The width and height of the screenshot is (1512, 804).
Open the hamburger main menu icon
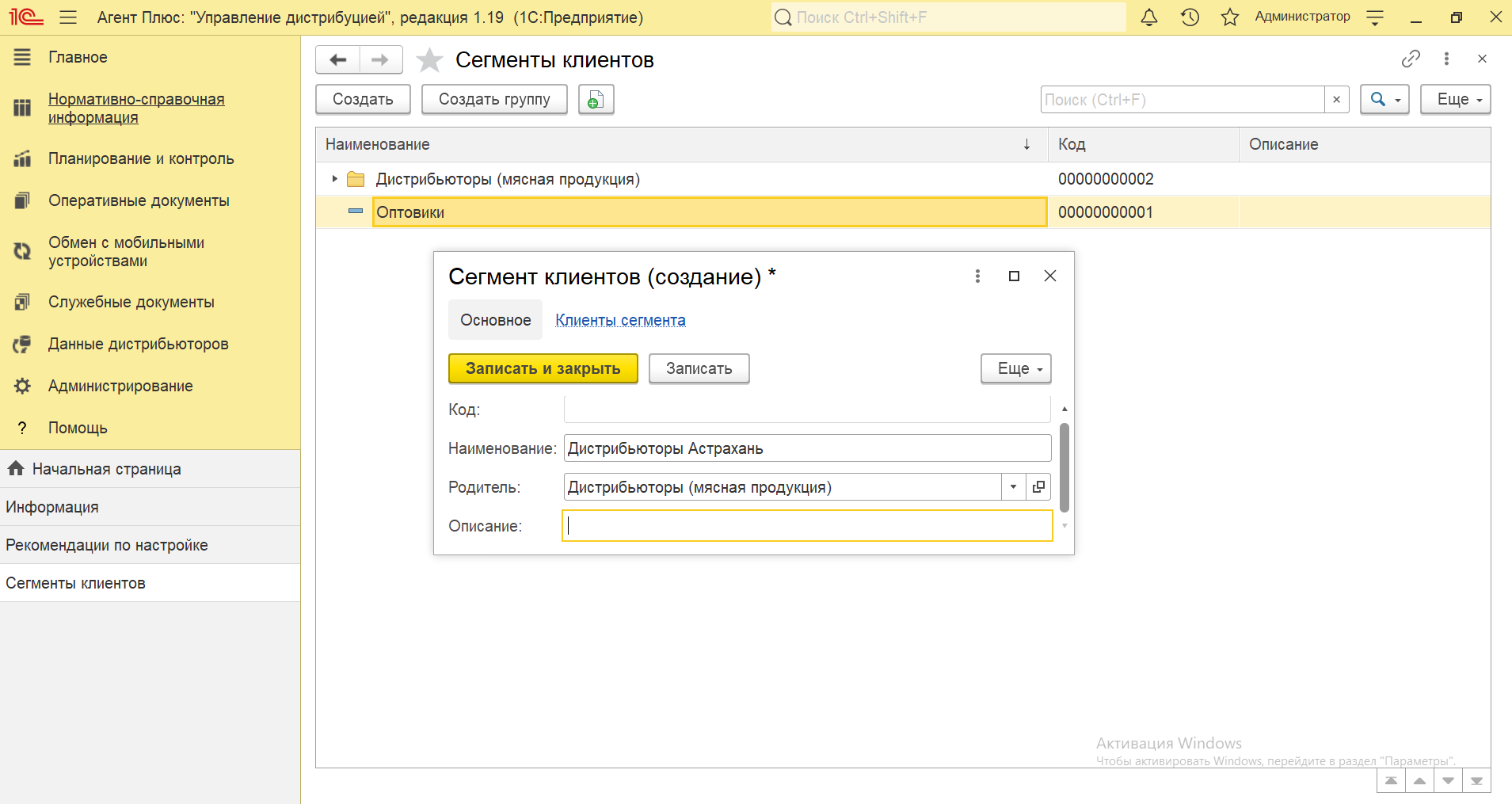click(68, 17)
